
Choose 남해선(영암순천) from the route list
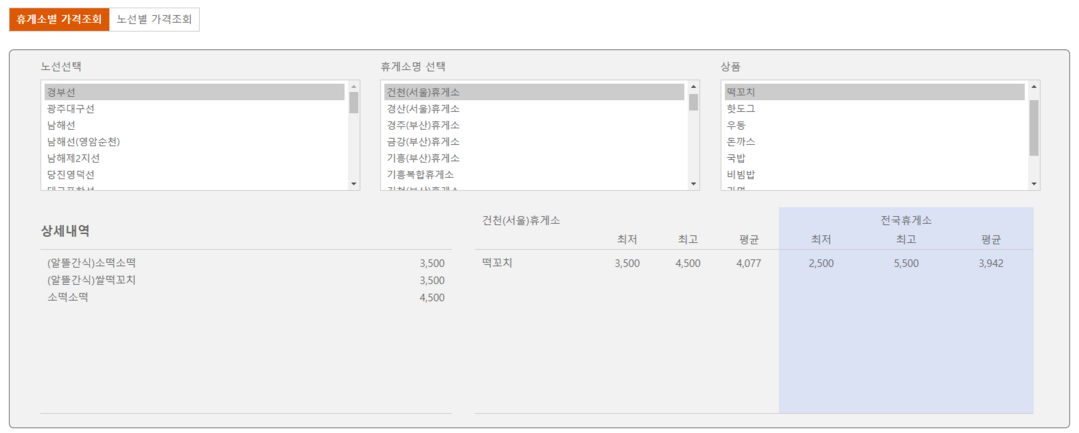pyautogui.click(x=195, y=142)
